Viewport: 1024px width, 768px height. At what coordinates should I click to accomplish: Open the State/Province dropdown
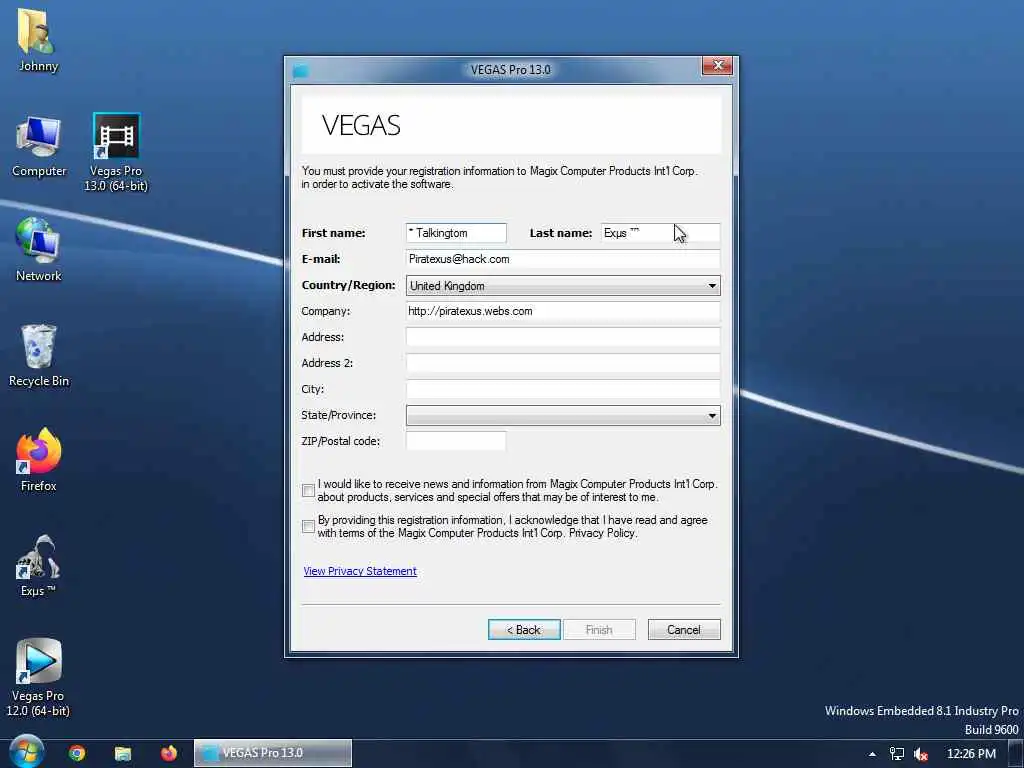click(x=563, y=415)
